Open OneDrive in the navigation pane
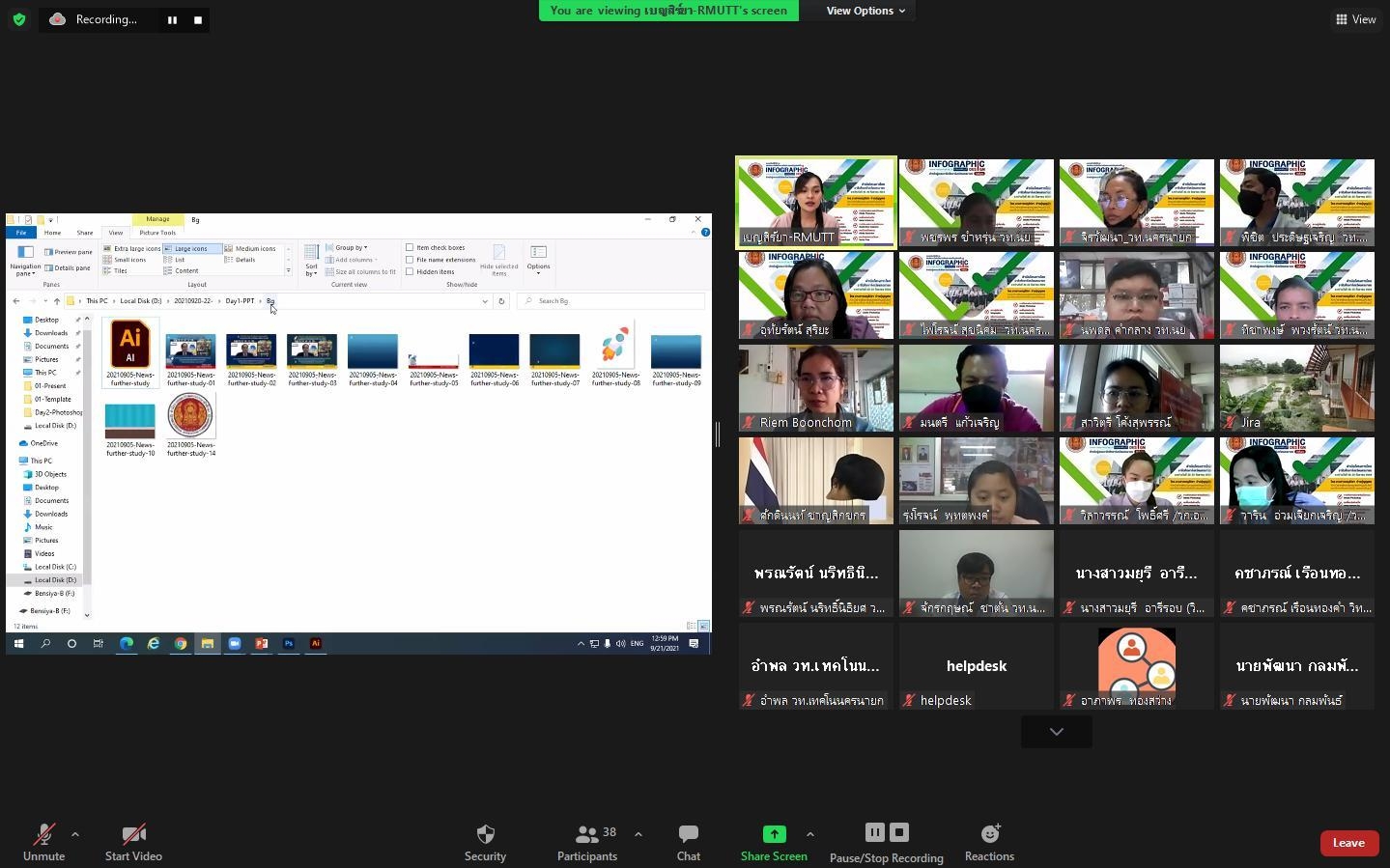 point(43,443)
